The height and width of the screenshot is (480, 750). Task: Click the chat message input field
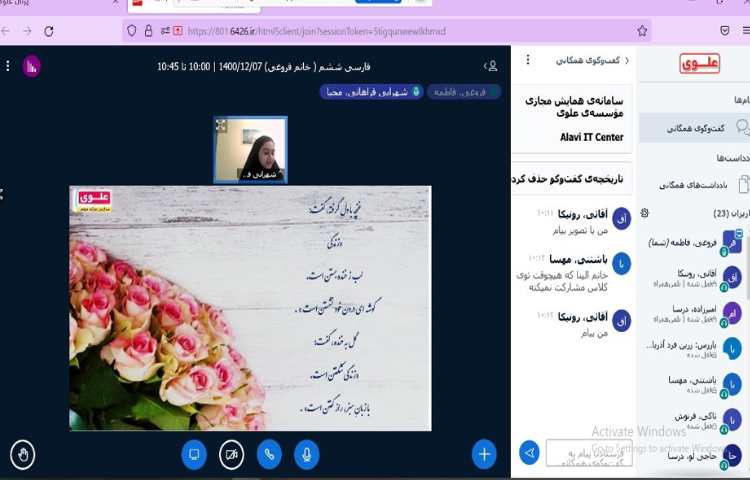click(x=588, y=453)
